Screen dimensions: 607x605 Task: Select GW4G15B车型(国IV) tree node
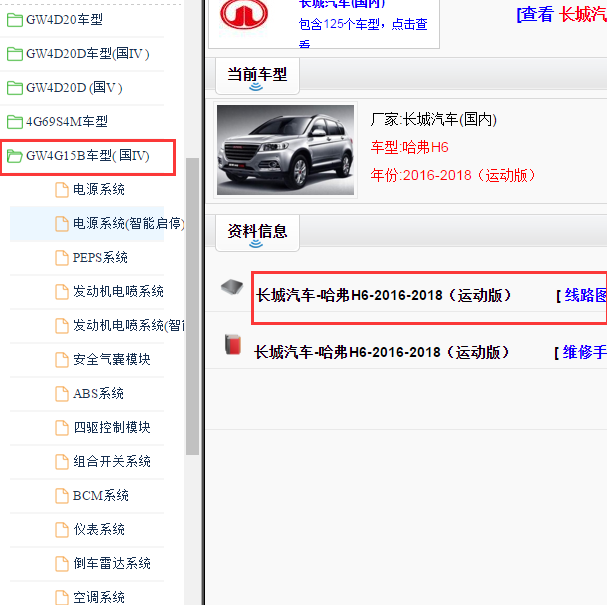pyautogui.click(x=87, y=156)
